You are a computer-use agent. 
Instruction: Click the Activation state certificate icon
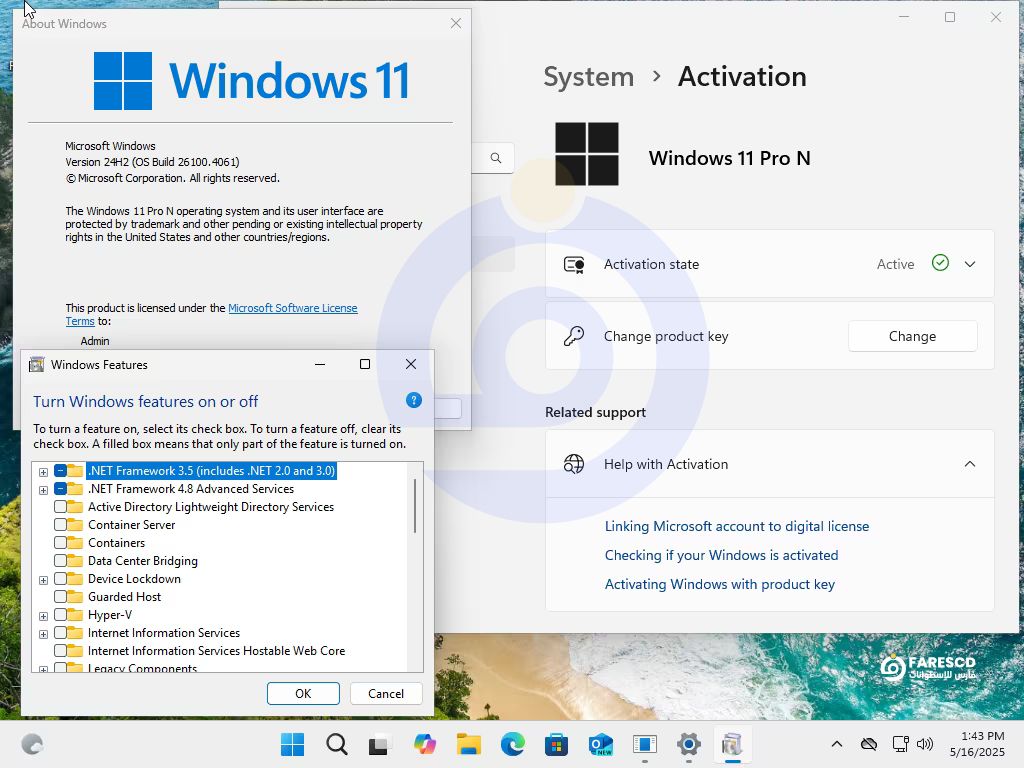[x=574, y=264]
